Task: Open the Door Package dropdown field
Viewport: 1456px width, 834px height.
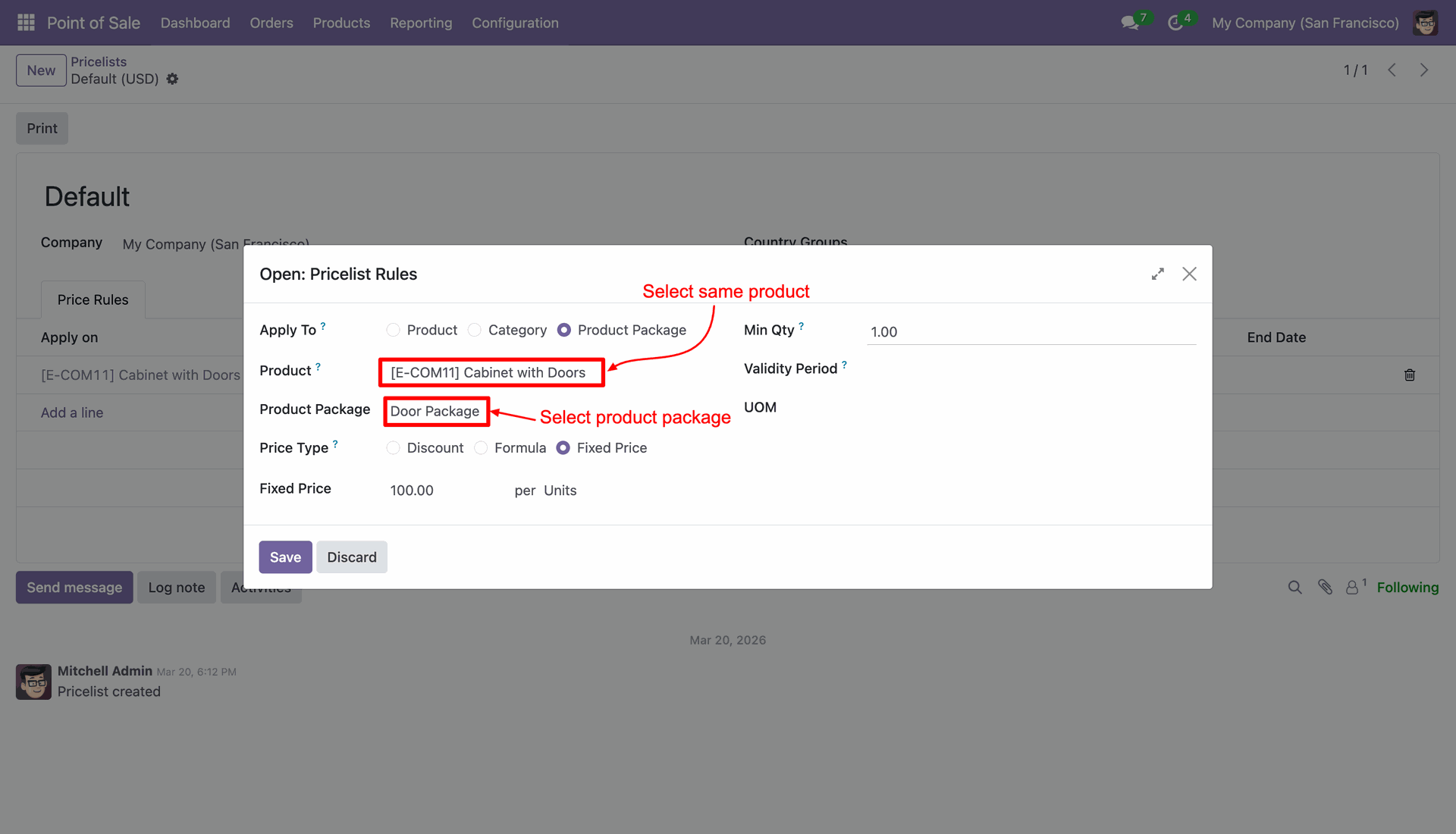Action: (x=435, y=412)
